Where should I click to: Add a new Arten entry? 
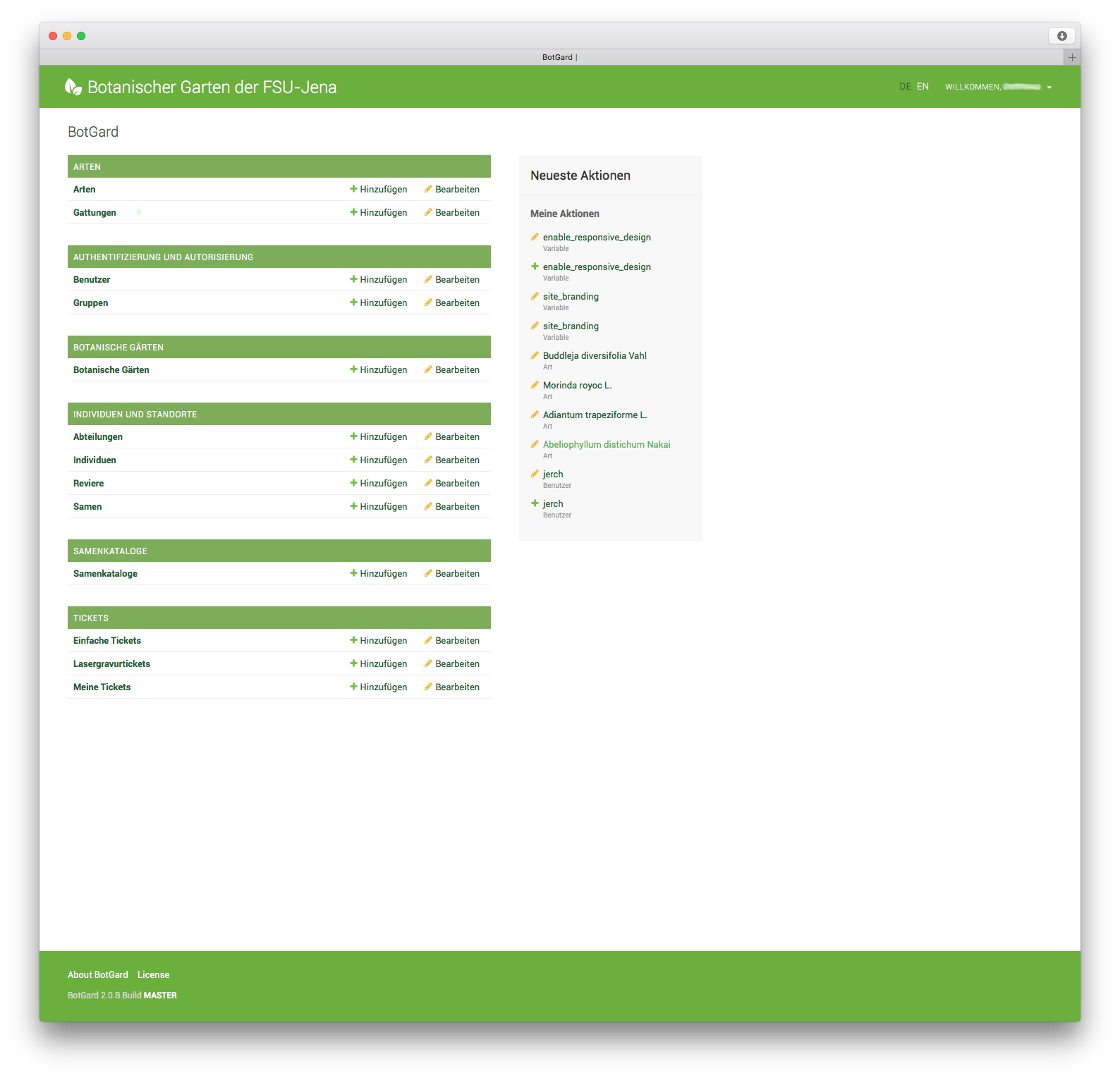coord(379,189)
